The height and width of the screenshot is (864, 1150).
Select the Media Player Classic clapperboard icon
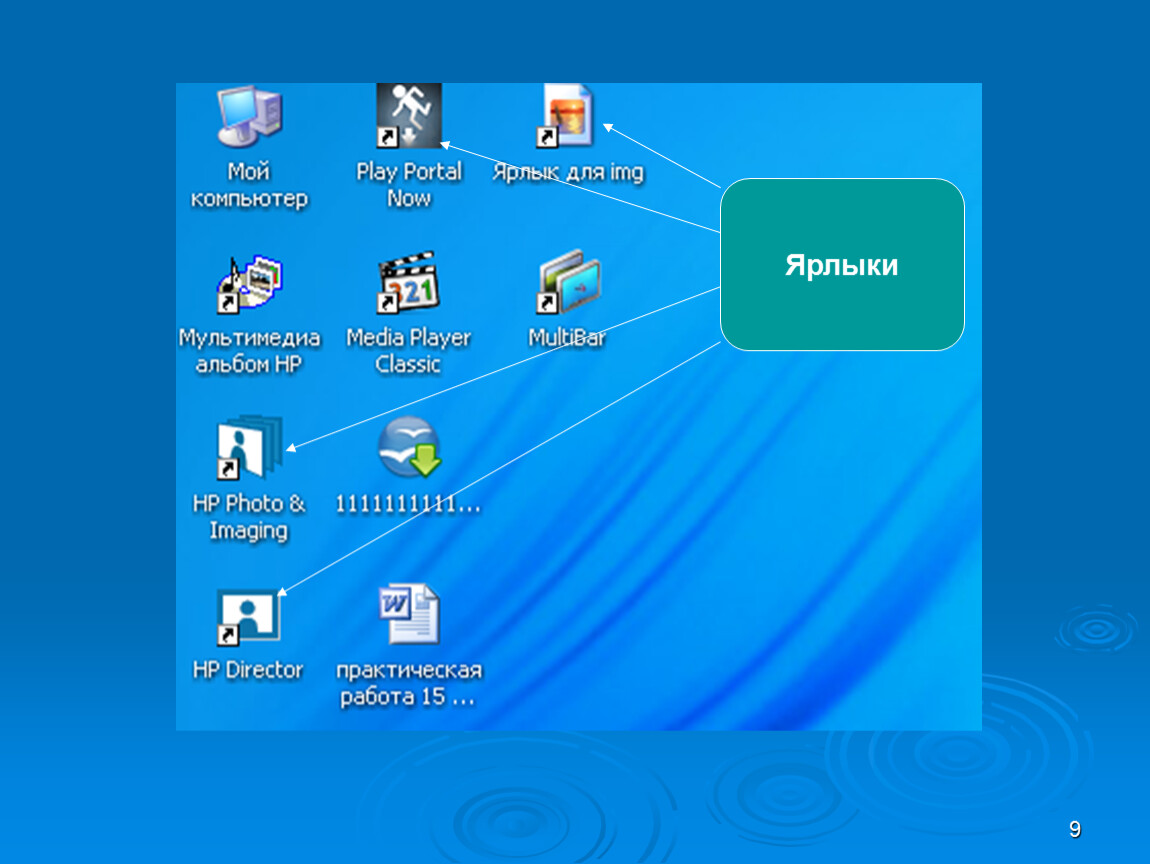(x=409, y=282)
